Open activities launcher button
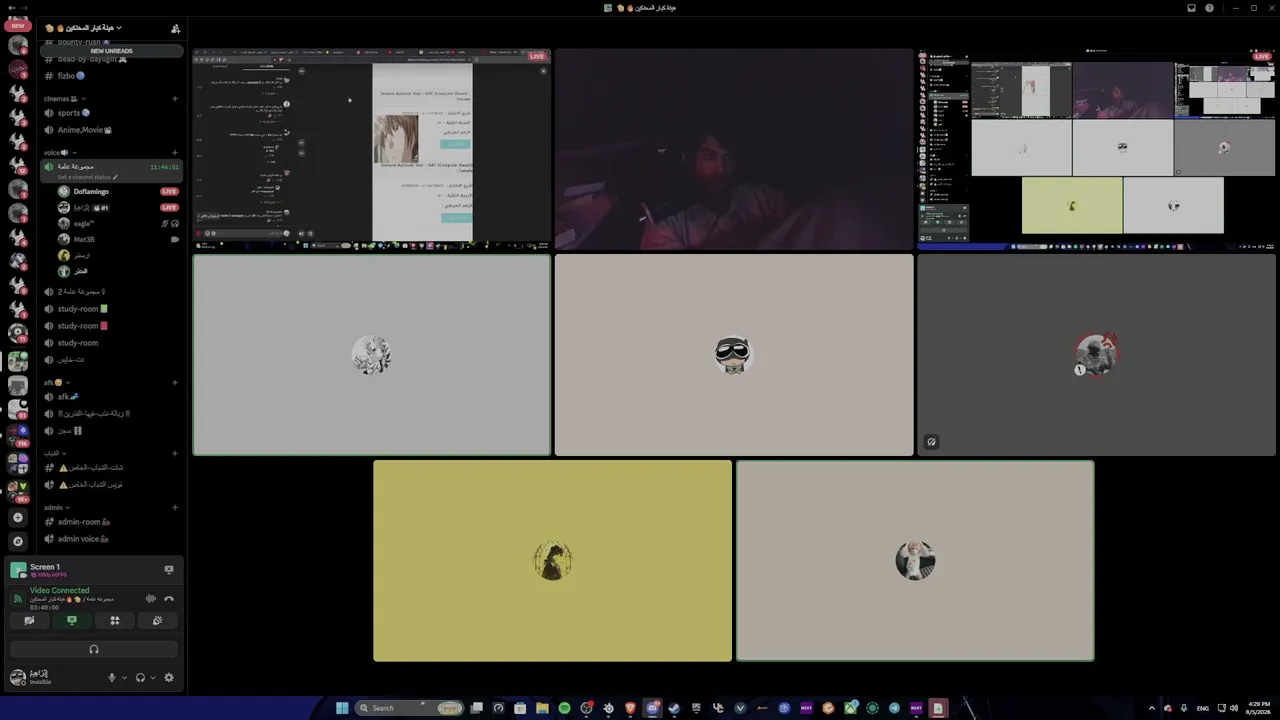Viewport: 1280px width, 720px height. [x=115, y=621]
